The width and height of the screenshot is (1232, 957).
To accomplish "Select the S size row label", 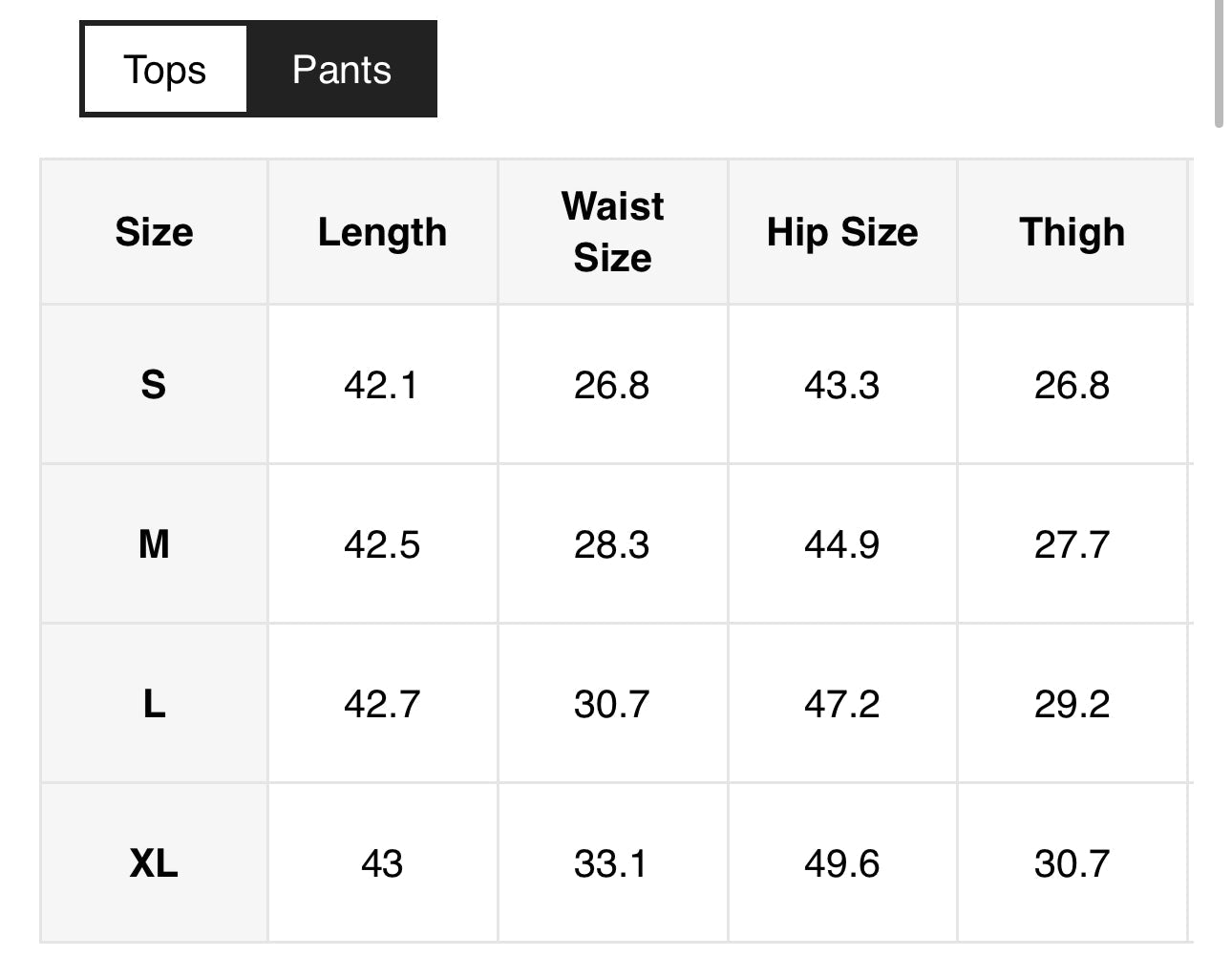I will 154,385.
